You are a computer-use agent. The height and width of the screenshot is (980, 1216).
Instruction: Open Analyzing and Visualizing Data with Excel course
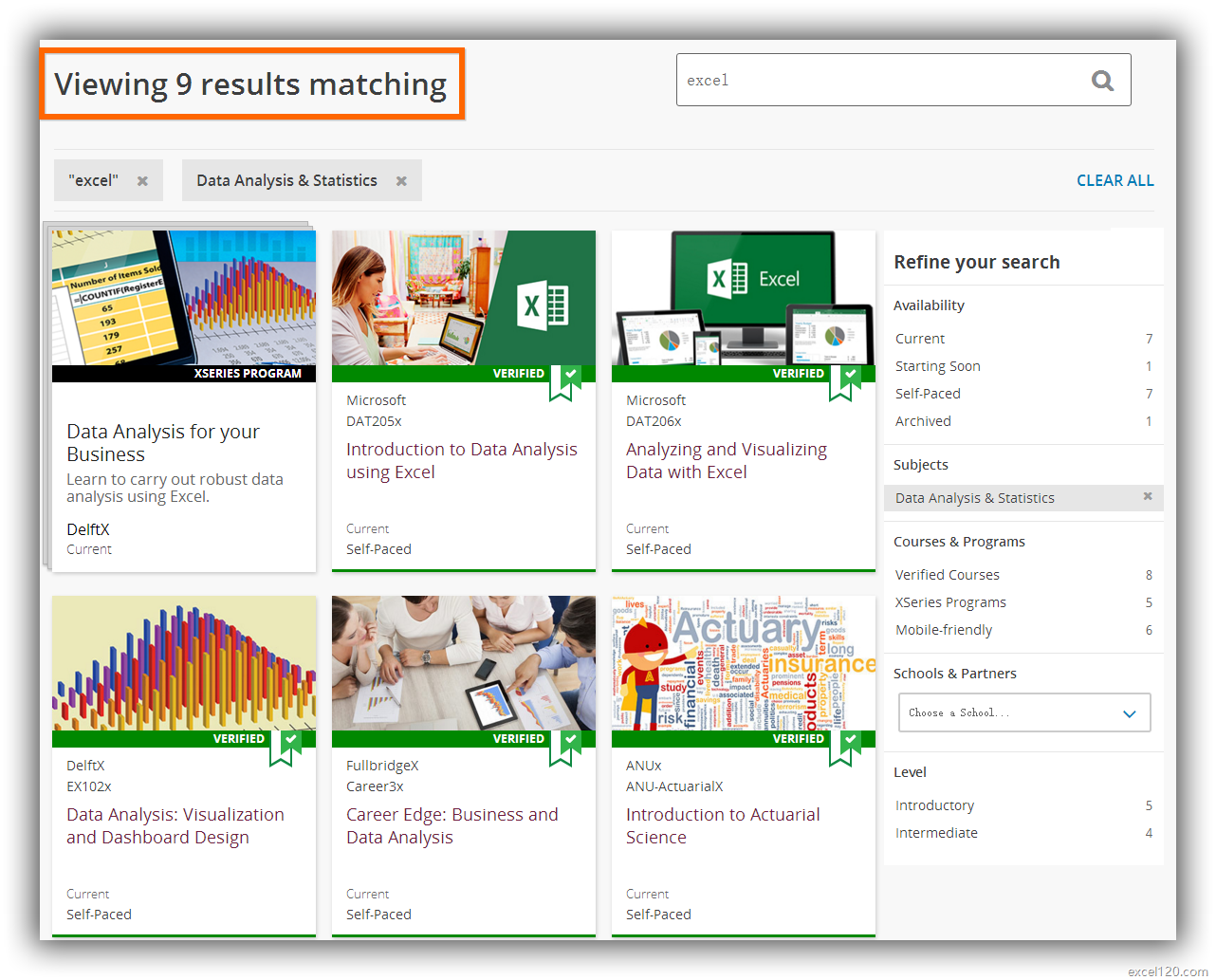[x=727, y=461]
